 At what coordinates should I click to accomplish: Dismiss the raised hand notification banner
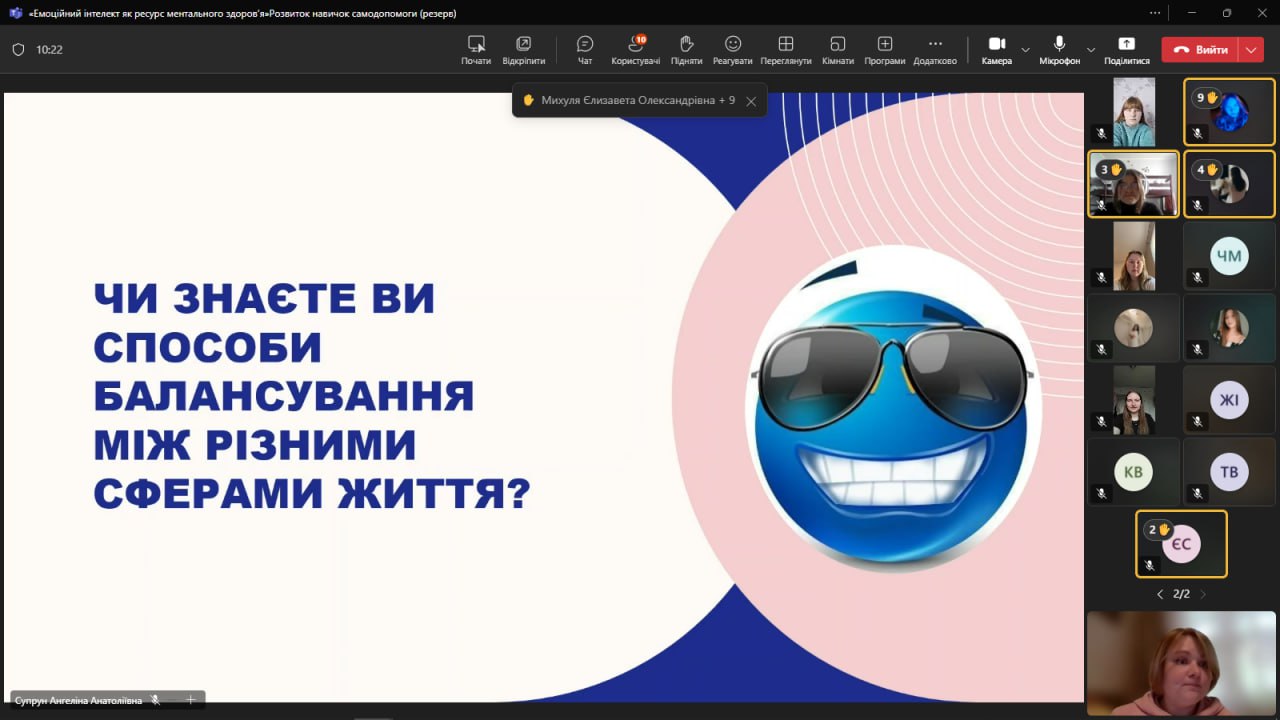click(x=751, y=101)
